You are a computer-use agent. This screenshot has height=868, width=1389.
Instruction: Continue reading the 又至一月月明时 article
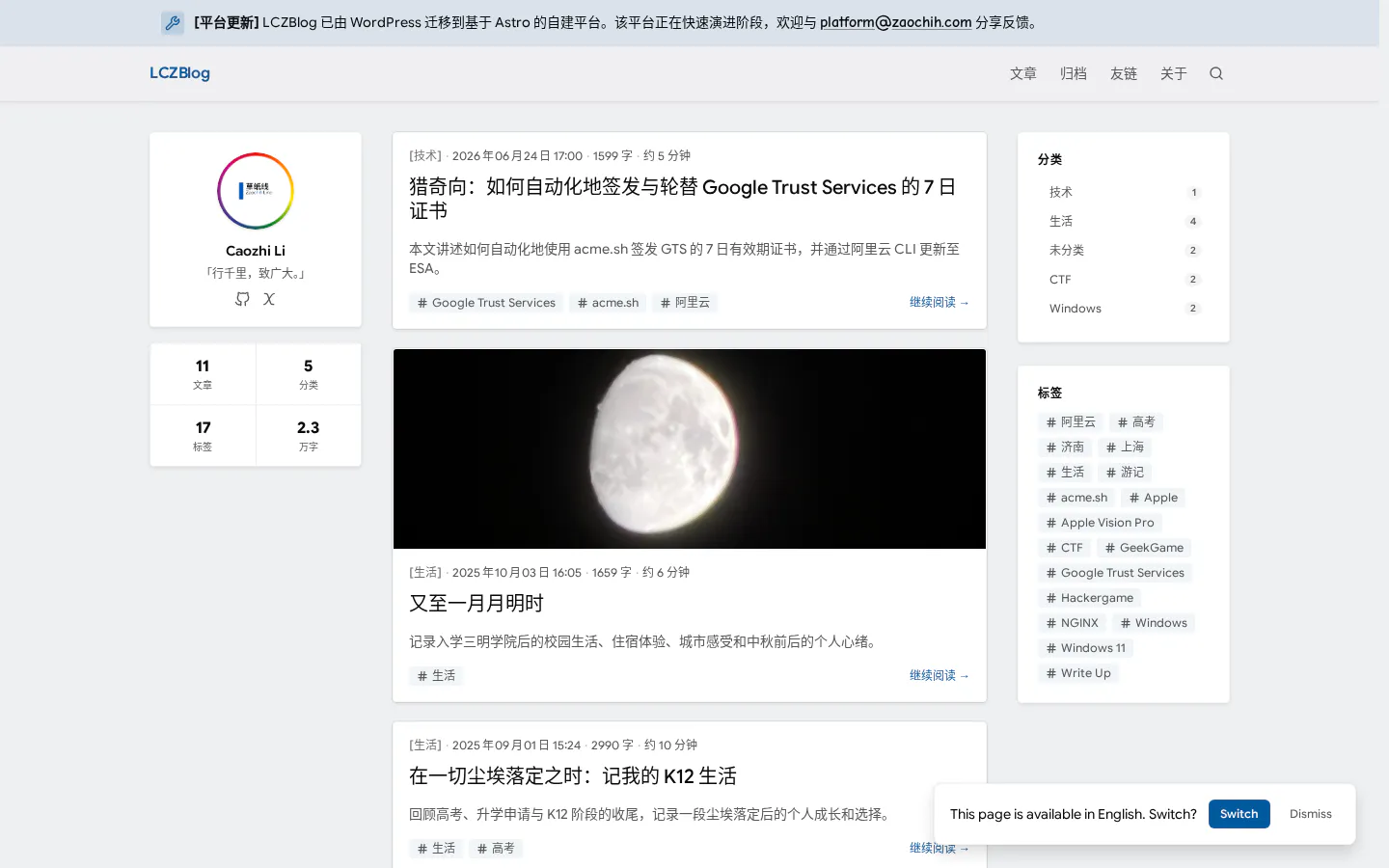click(940, 675)
